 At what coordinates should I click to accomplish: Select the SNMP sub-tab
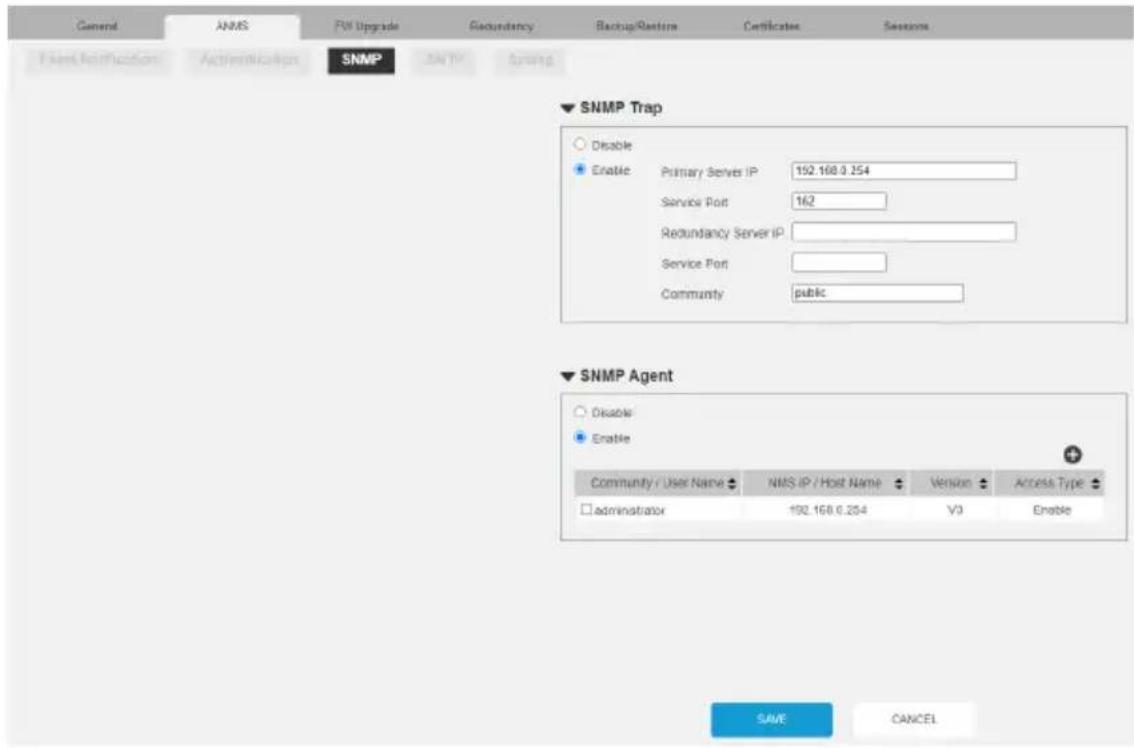point(362,60)
